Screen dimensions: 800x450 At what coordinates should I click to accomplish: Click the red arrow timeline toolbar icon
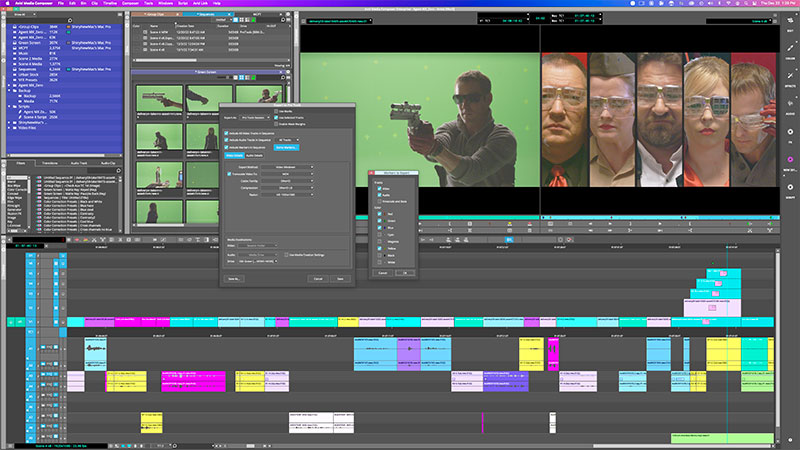(78, 240)
